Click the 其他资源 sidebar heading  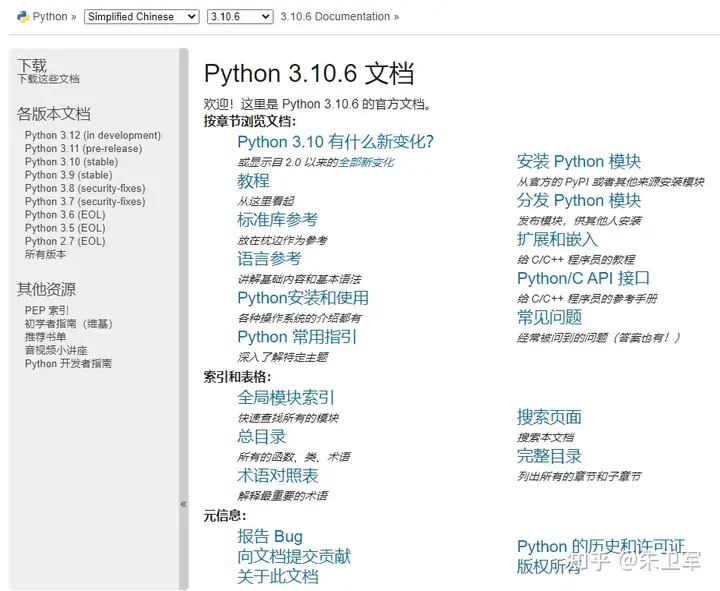coord(46,289)
